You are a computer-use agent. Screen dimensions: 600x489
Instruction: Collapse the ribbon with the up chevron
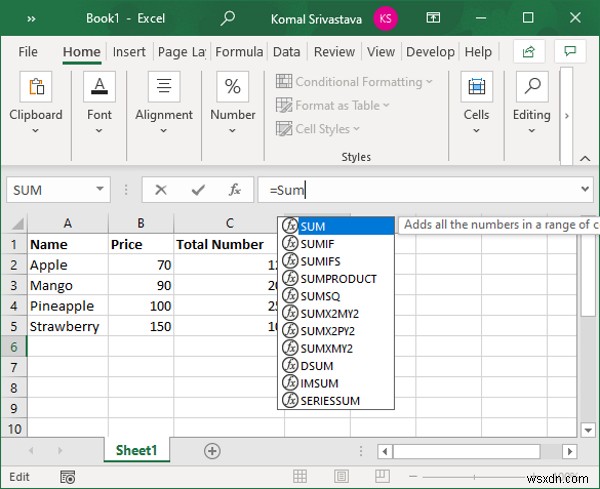[x=585, y=158]
